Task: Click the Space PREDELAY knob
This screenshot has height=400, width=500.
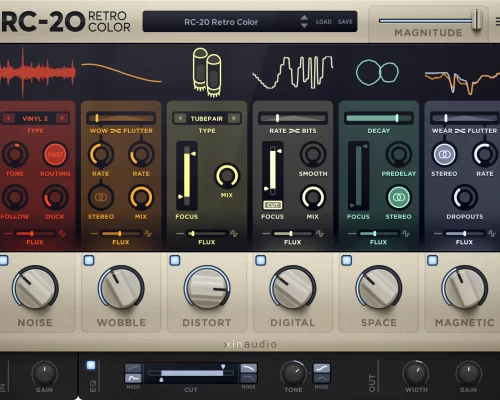Action: [399, 154]
